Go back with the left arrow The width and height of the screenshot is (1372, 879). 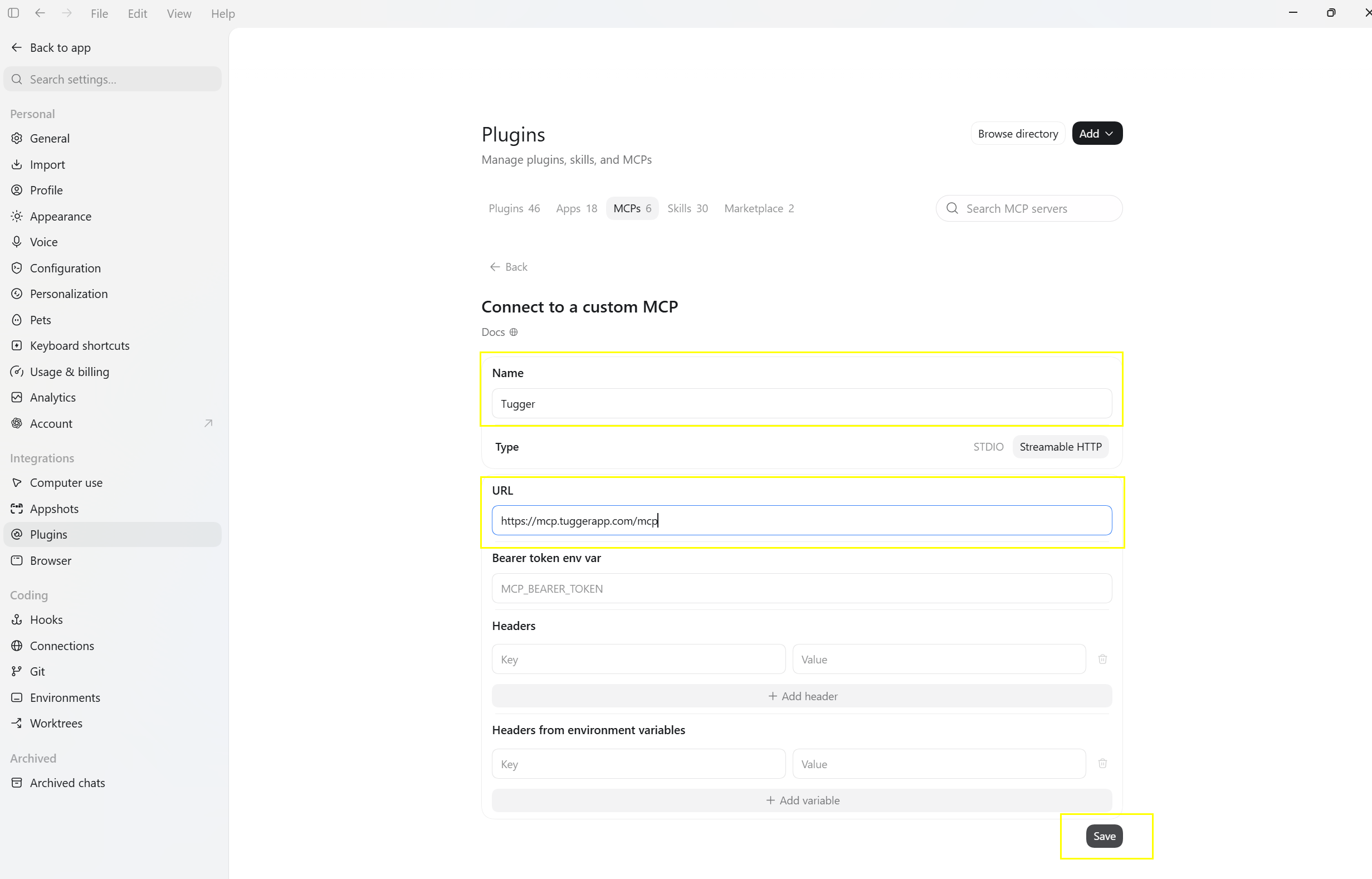[x=40, y=13]
